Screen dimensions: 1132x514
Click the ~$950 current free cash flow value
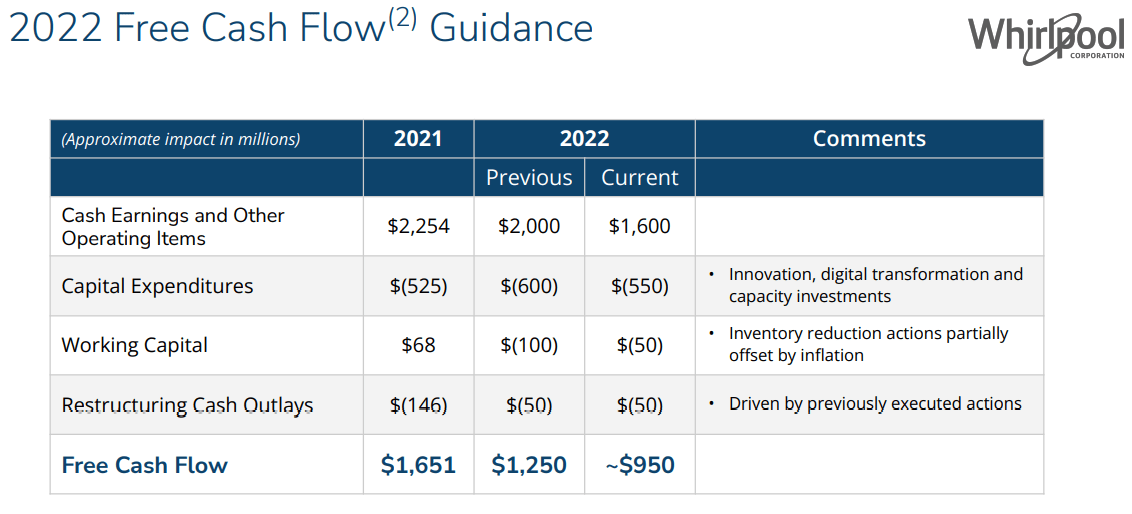click(640, 465)
